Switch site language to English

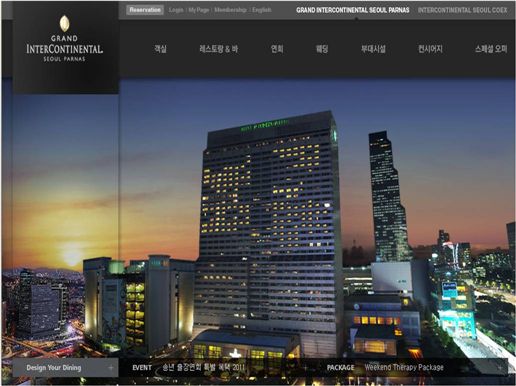[262, 10]
